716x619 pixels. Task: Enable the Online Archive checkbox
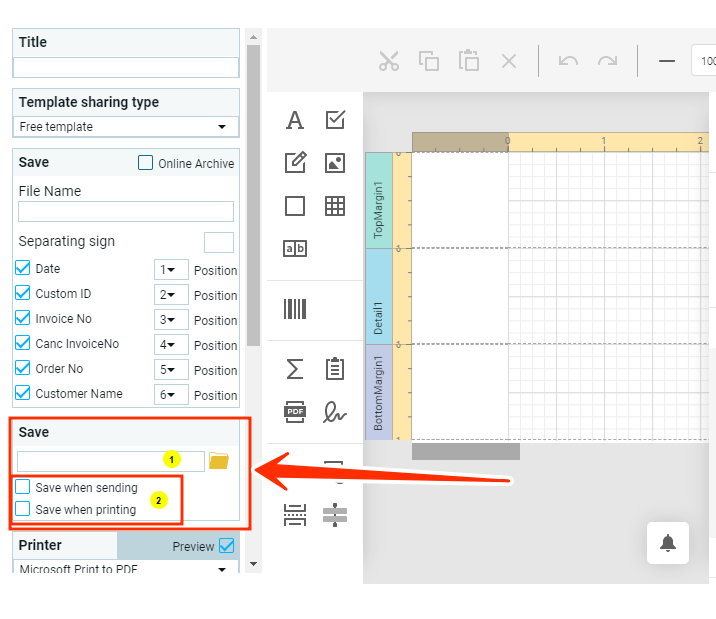click(x=146, y=163)
